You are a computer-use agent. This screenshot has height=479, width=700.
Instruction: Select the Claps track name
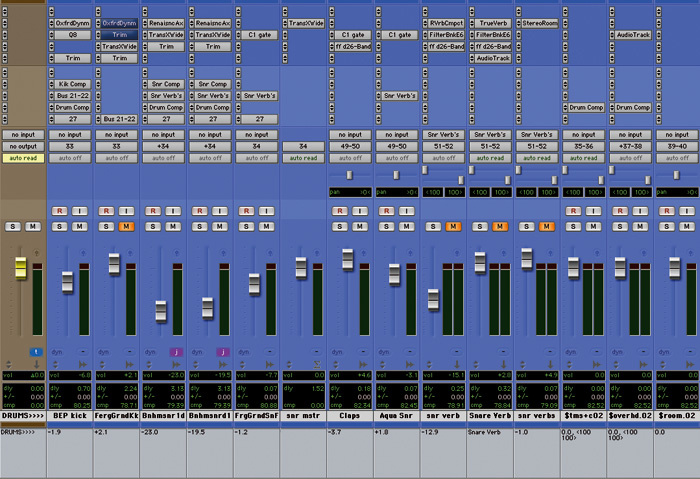[351, 414]
